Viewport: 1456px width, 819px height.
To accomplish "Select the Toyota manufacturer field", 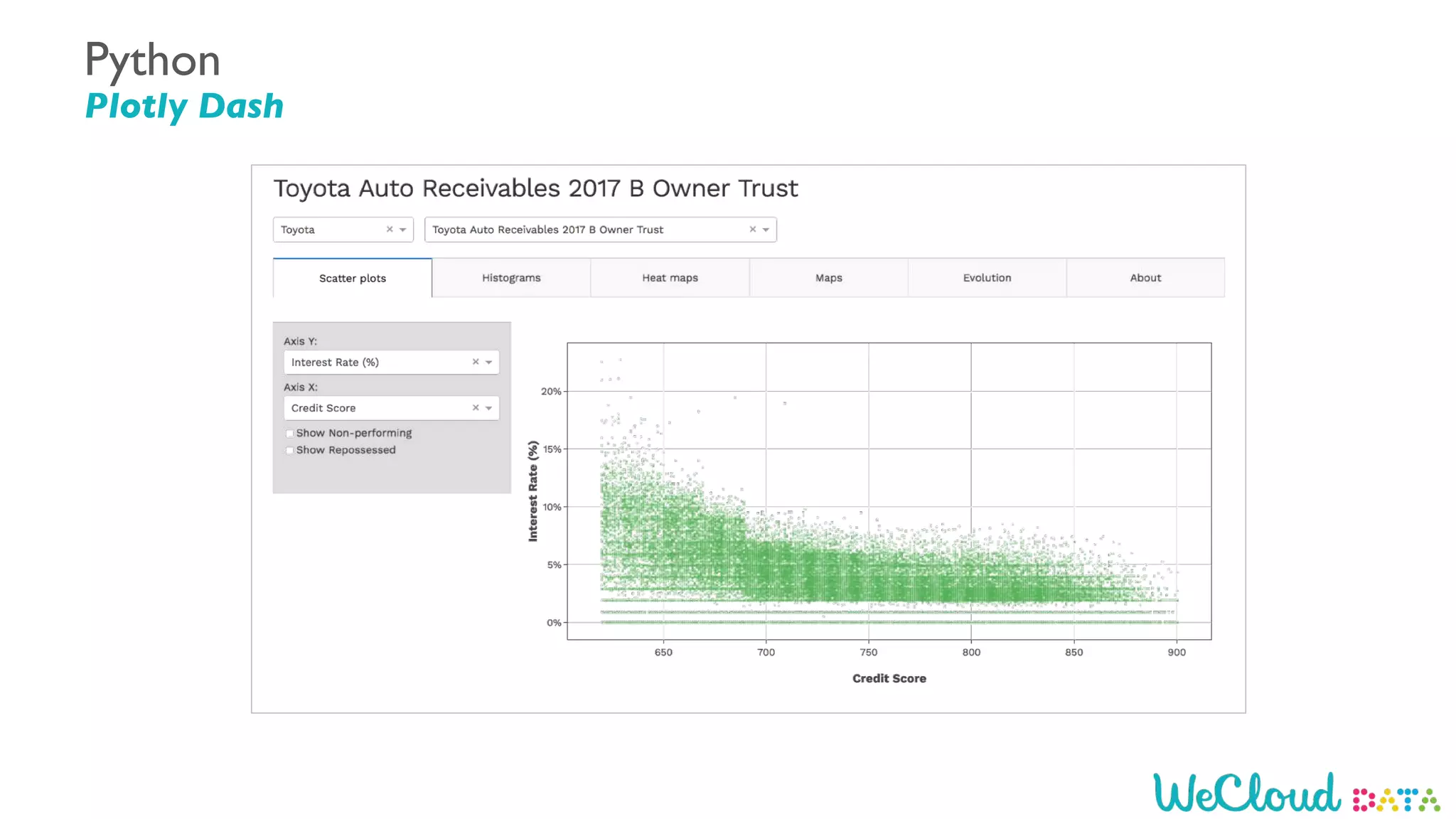I will click(343, 230).
